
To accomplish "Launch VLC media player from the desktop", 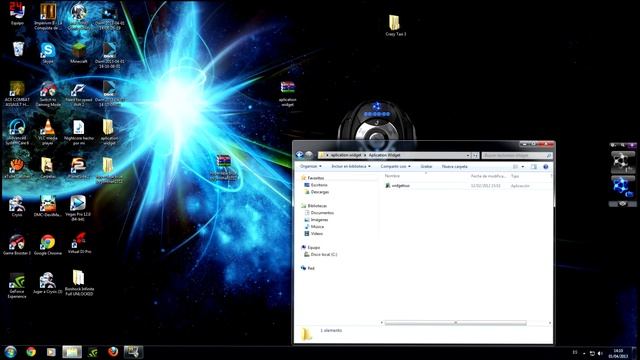I will point(48,132).
